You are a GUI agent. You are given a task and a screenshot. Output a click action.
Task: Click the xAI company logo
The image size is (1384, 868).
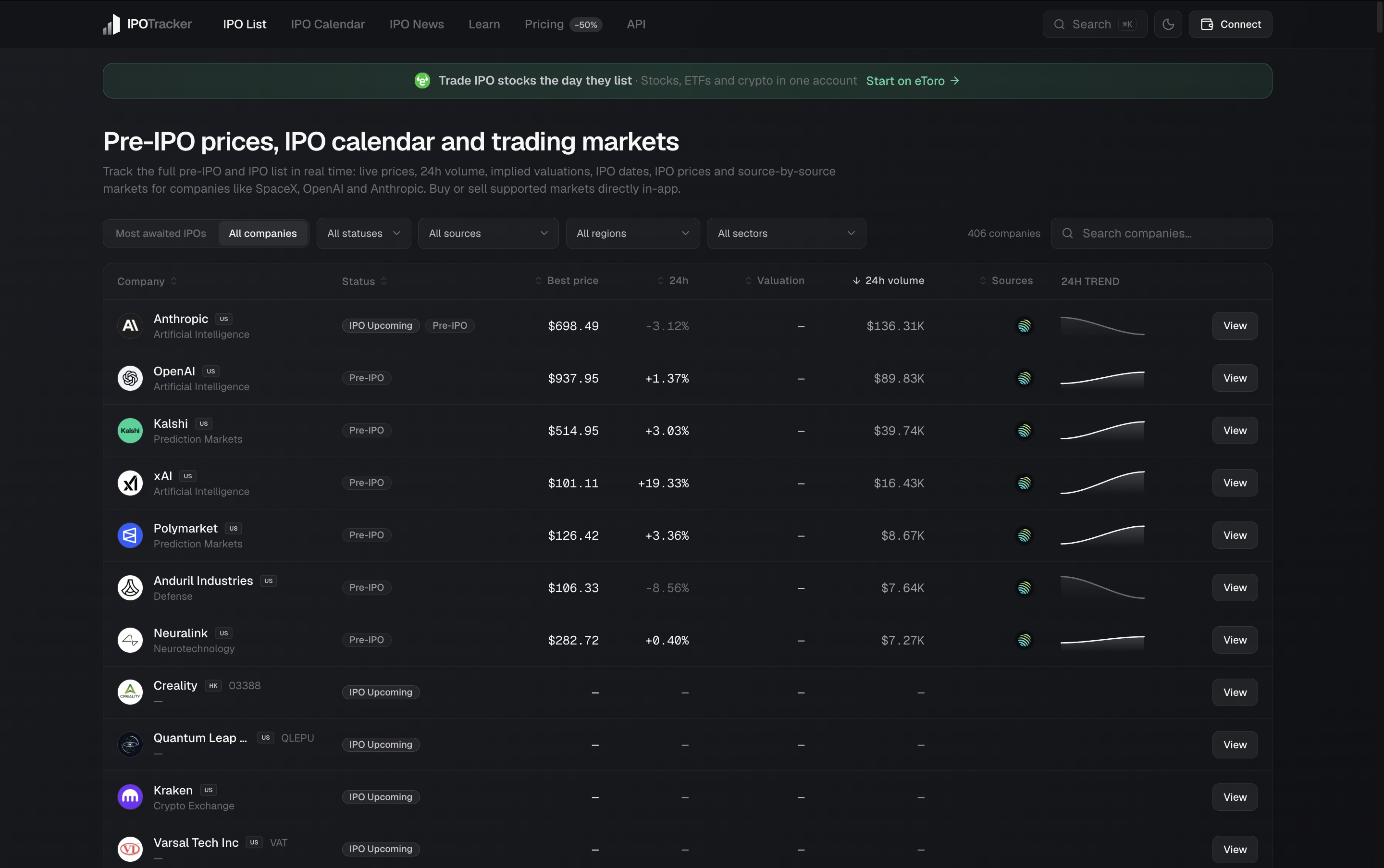pos(130,483)
